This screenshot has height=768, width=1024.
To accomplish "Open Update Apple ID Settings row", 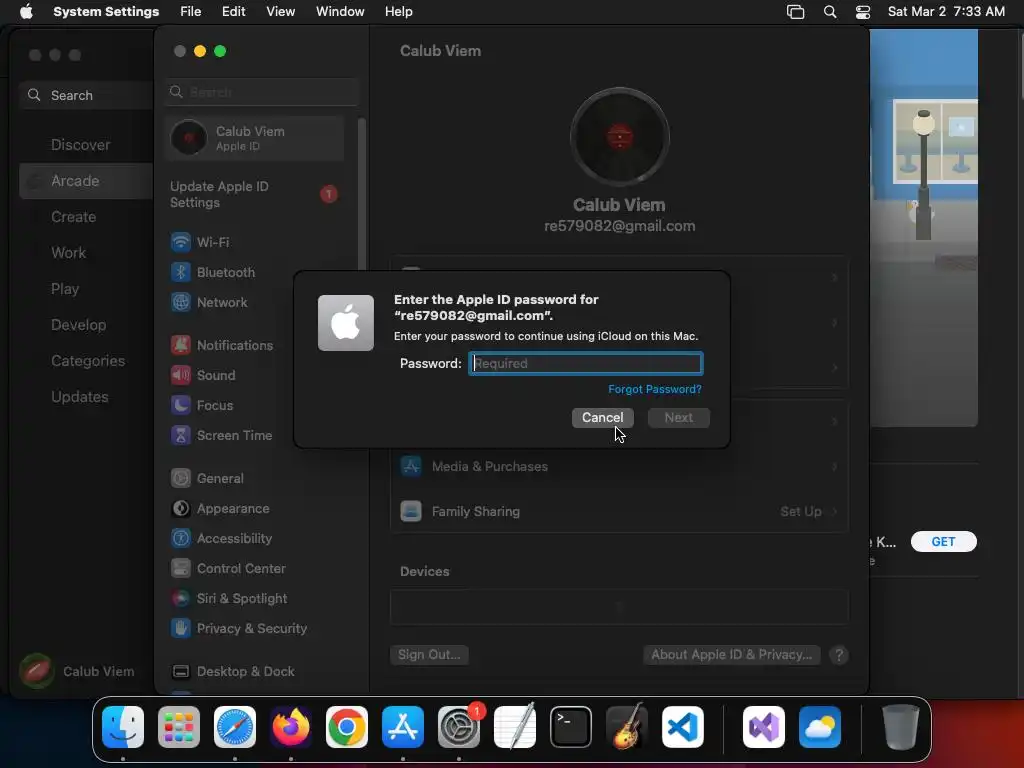I will [255, 195].
